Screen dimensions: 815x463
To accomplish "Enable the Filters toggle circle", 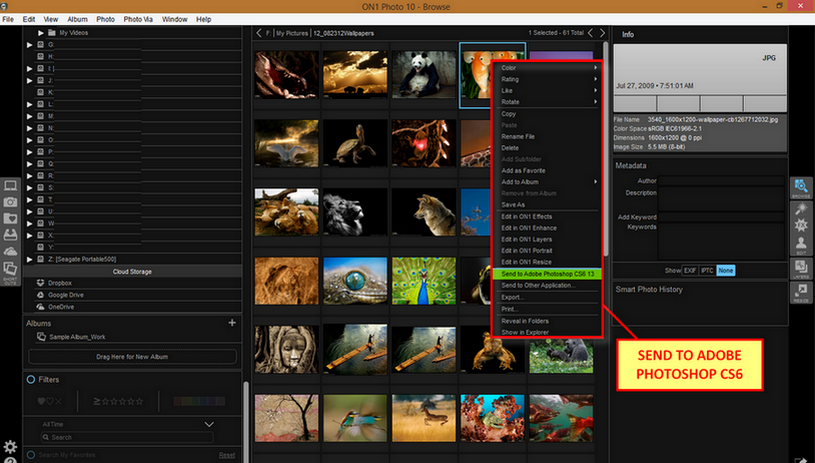I will click(x=31, y=379).
